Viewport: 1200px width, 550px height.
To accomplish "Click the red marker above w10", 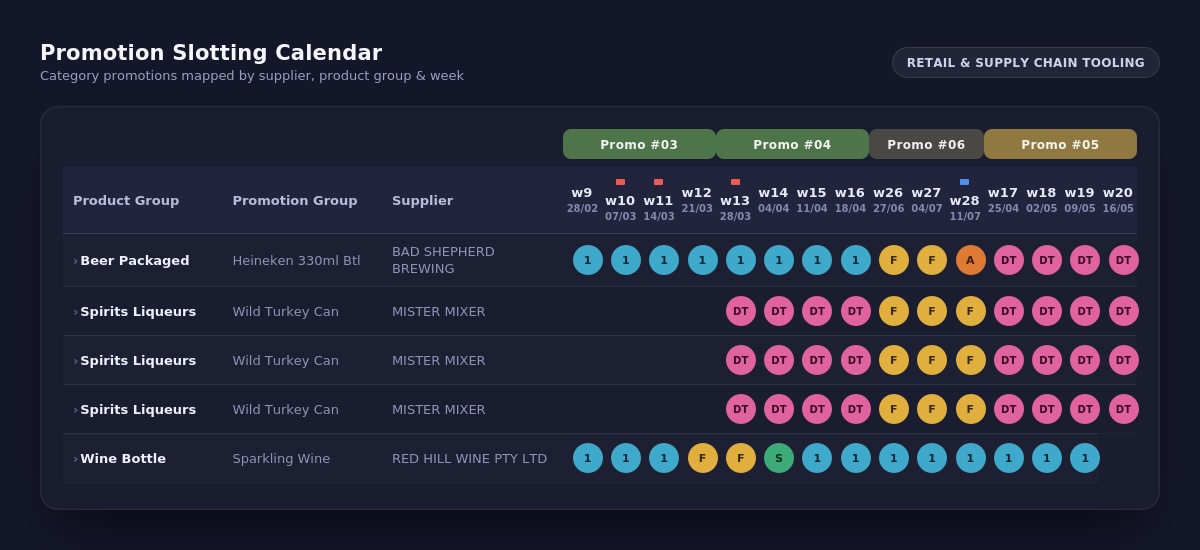I will pos(620,182).
